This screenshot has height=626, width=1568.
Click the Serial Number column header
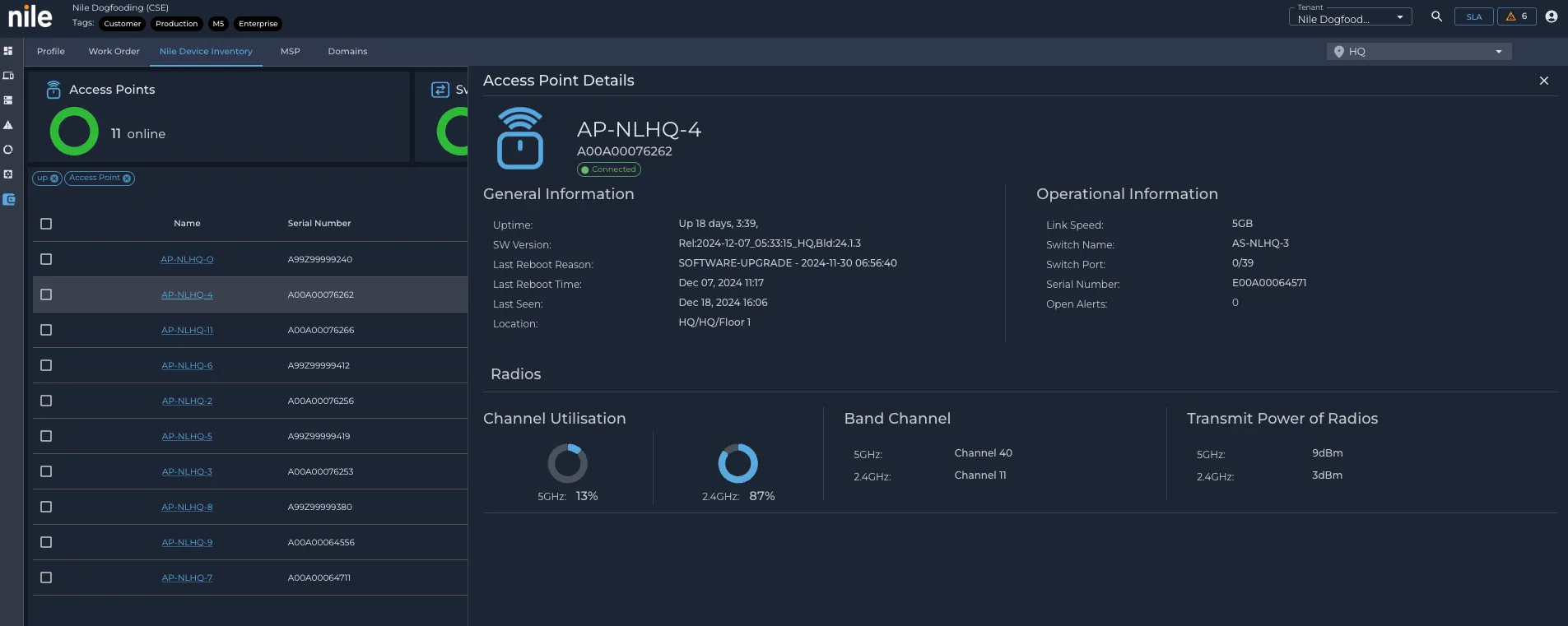[319, 223]
